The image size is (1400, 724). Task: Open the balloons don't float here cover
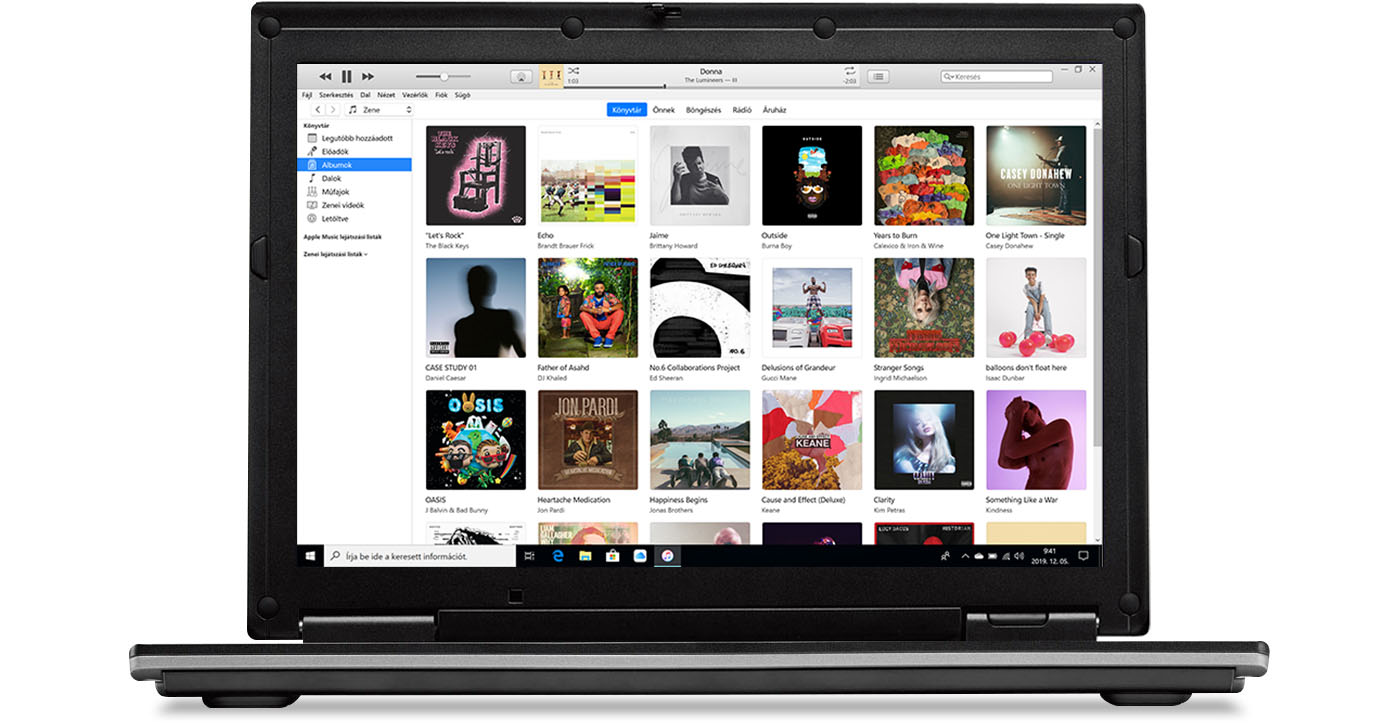(1036, 308)
